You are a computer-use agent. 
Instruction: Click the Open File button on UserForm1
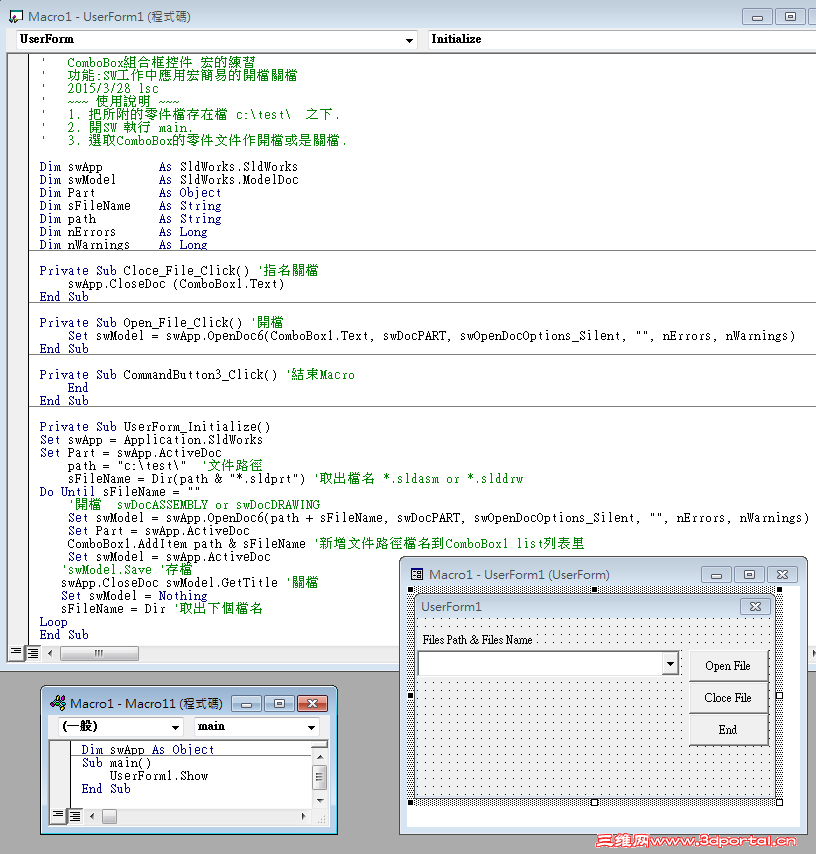tap(728, 666)
